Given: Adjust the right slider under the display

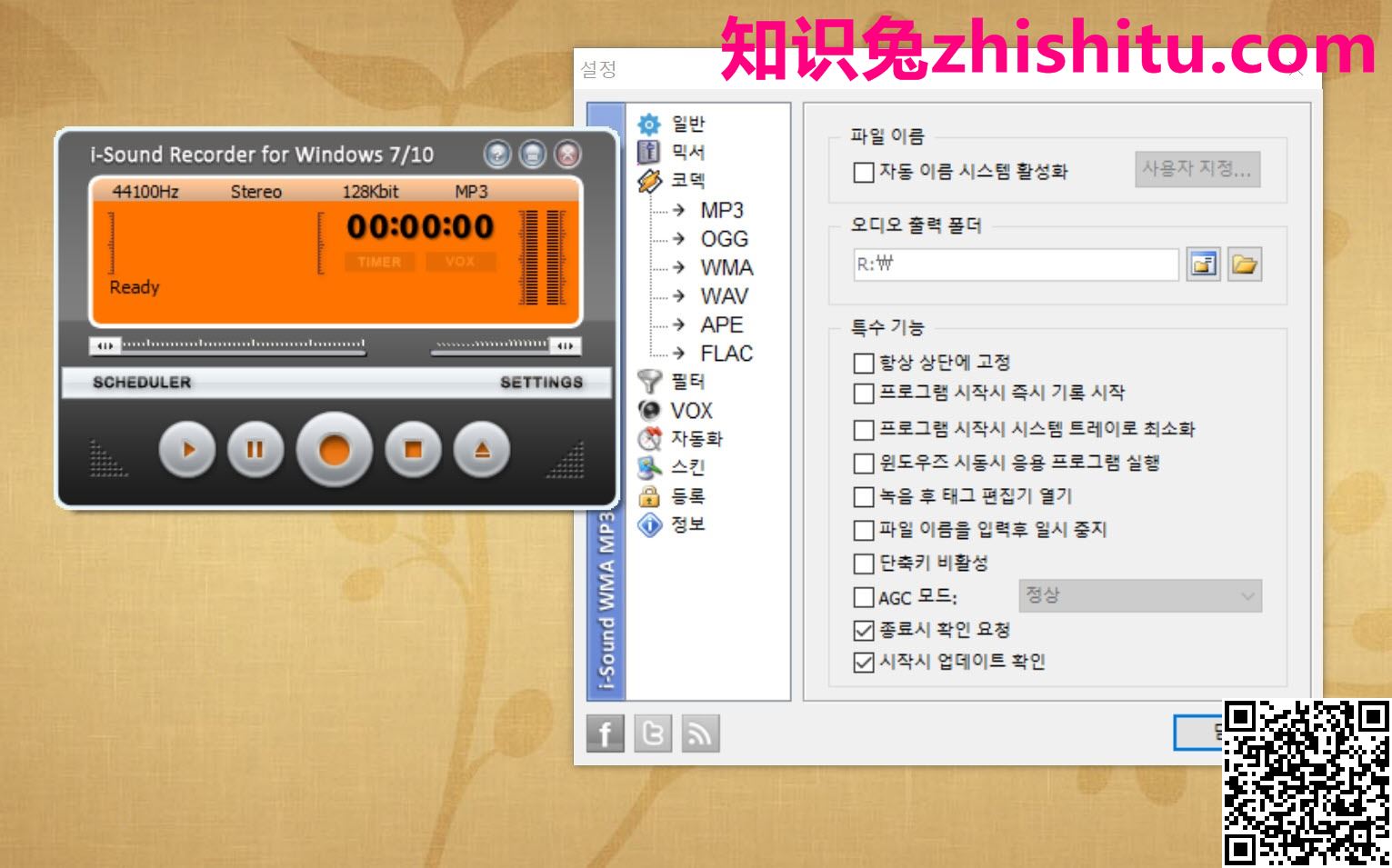Looking at the screenshot, I should pos(506,345).
